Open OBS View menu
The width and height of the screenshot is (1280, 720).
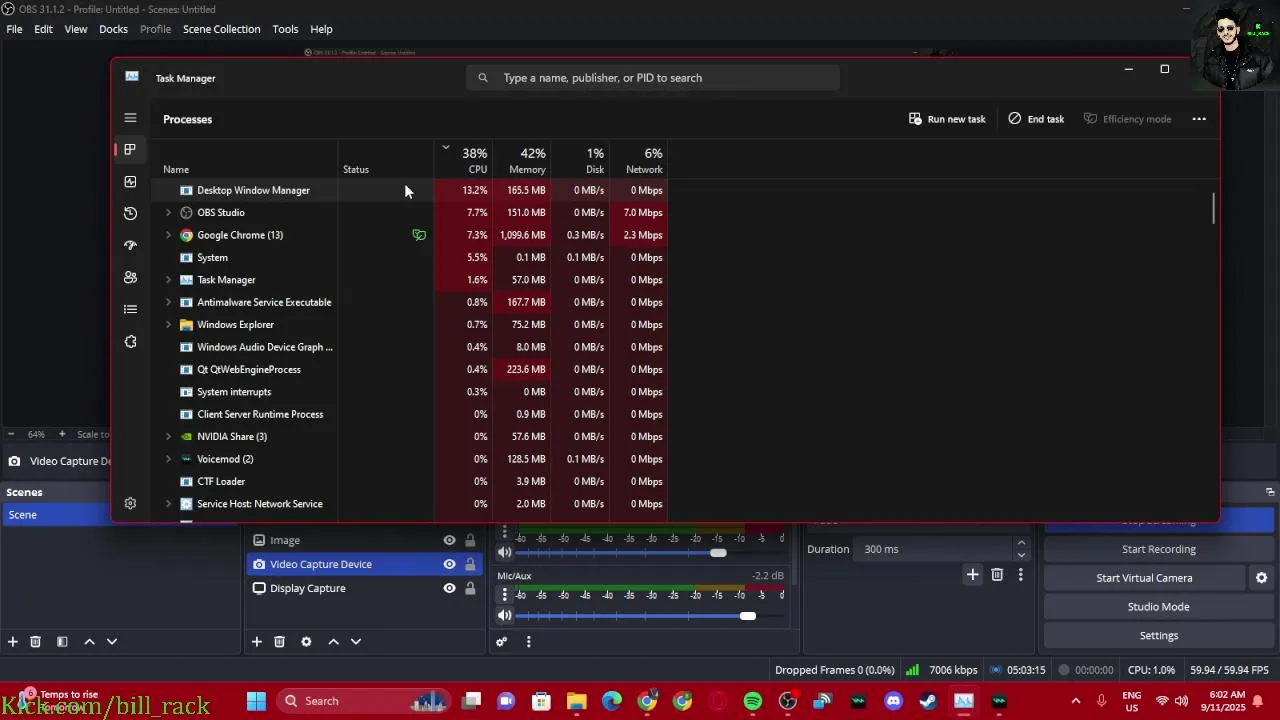tap(76, 29)
